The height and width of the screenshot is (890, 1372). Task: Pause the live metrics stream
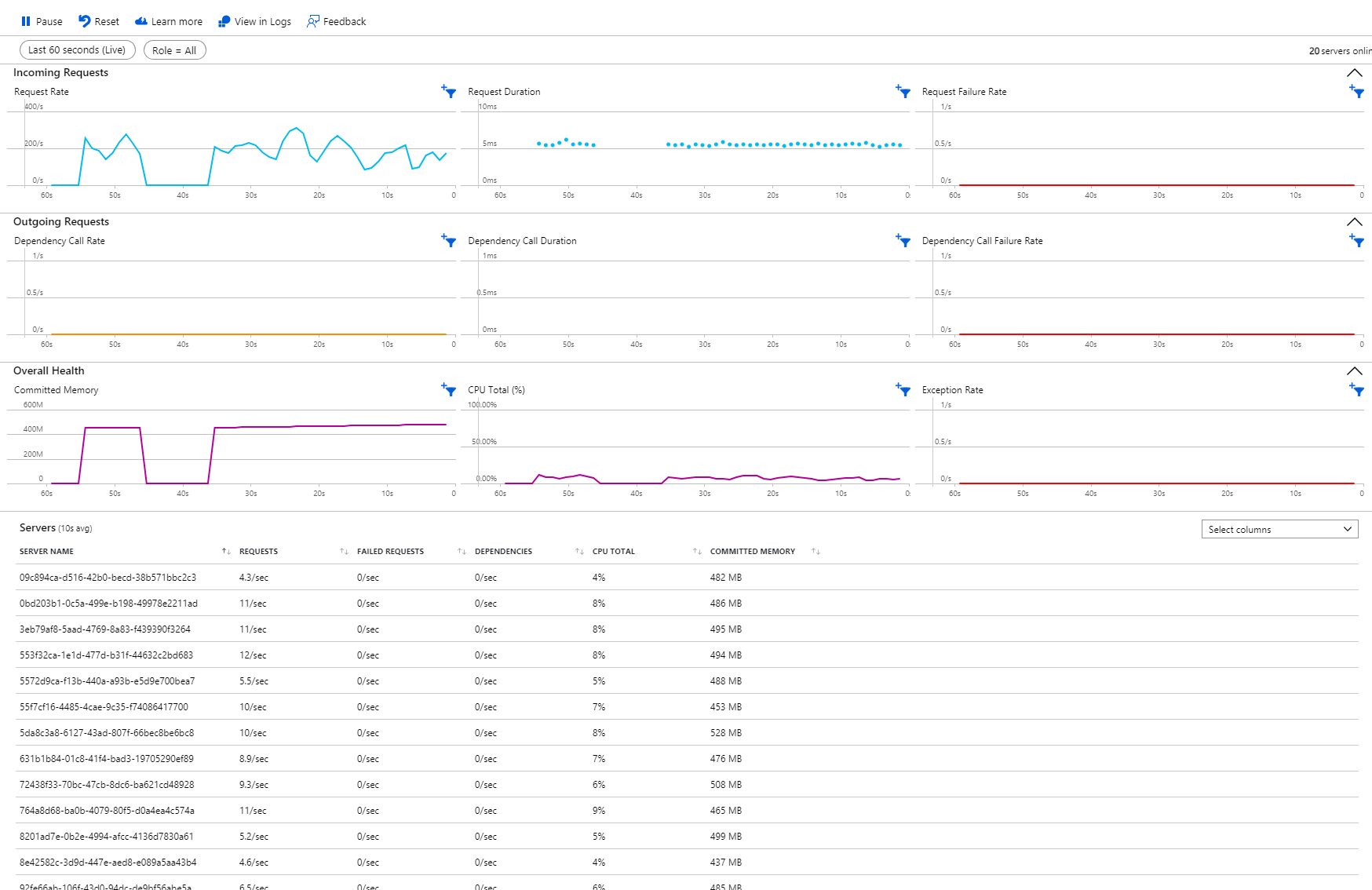42,21
